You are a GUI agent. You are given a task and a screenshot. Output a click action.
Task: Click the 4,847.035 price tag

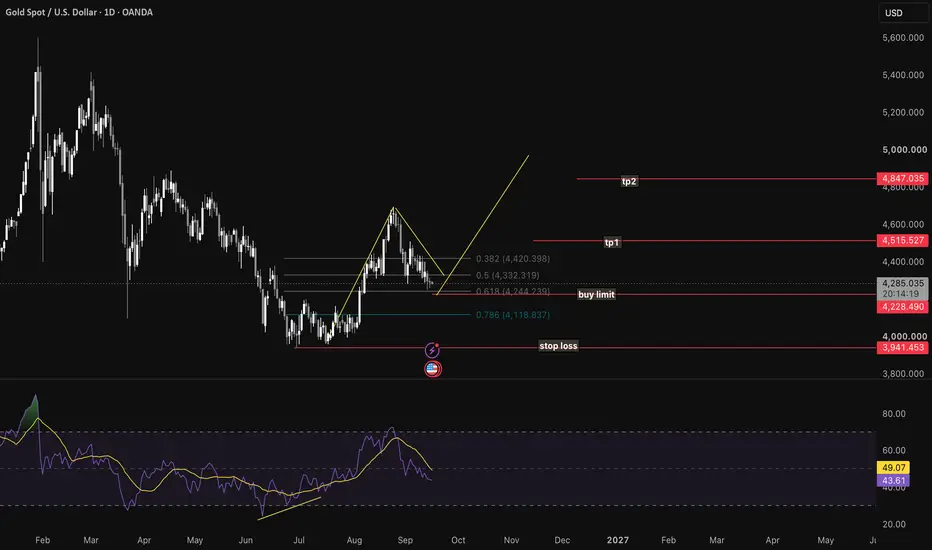[902, 178]
